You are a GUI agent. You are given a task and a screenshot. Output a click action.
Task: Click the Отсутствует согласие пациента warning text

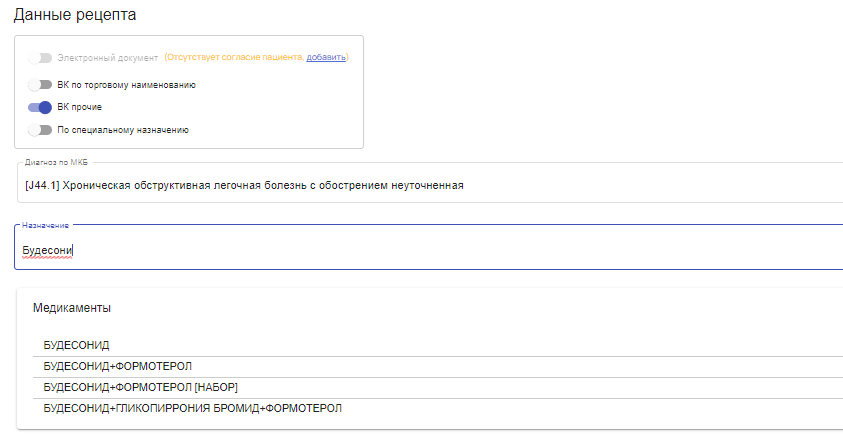pos(234,57)
